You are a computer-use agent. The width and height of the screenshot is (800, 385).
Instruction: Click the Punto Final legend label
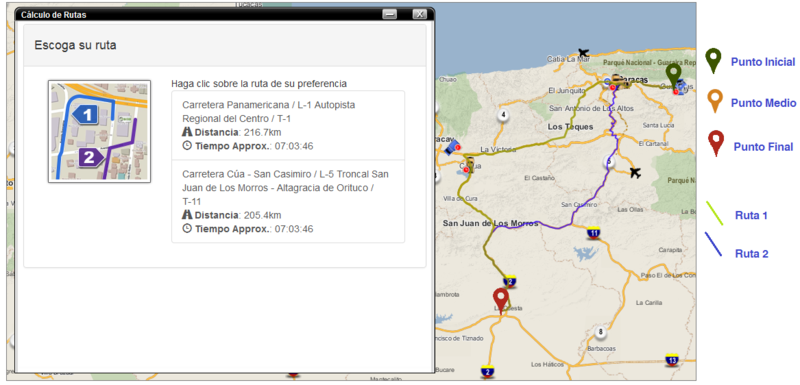[763, 147]
